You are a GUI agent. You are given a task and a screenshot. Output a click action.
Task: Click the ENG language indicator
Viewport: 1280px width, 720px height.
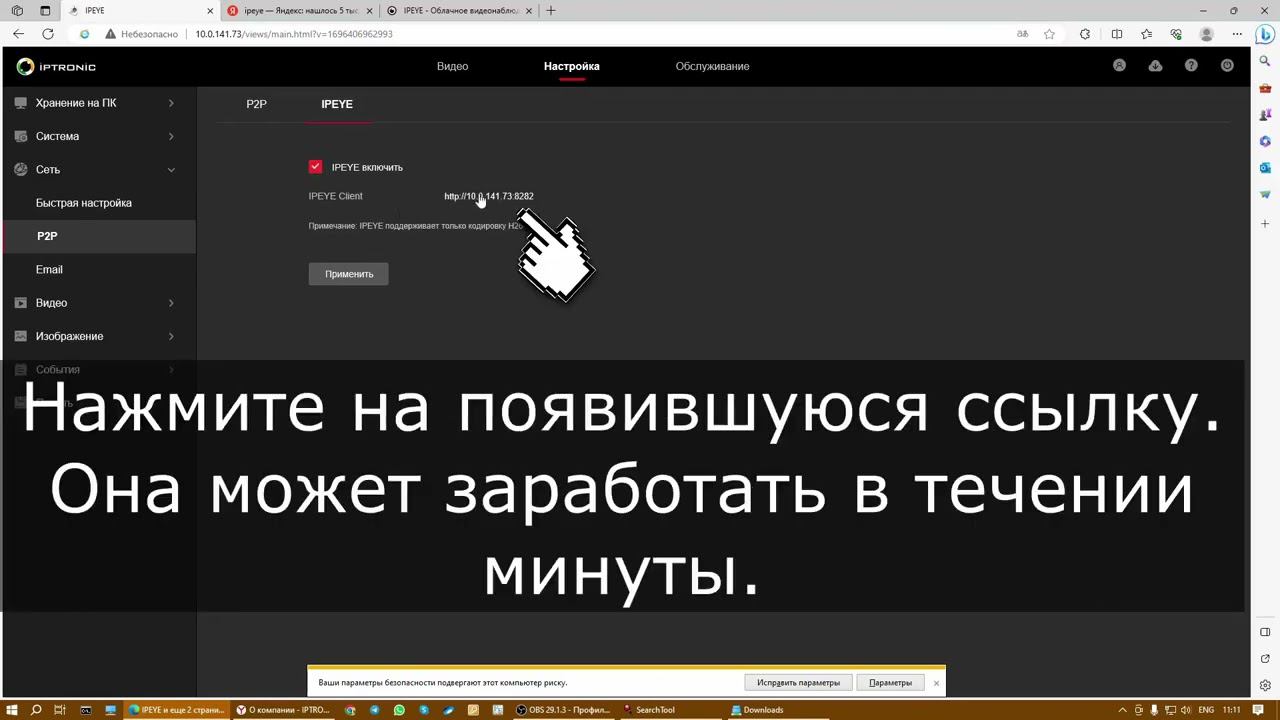point(1206,710)
